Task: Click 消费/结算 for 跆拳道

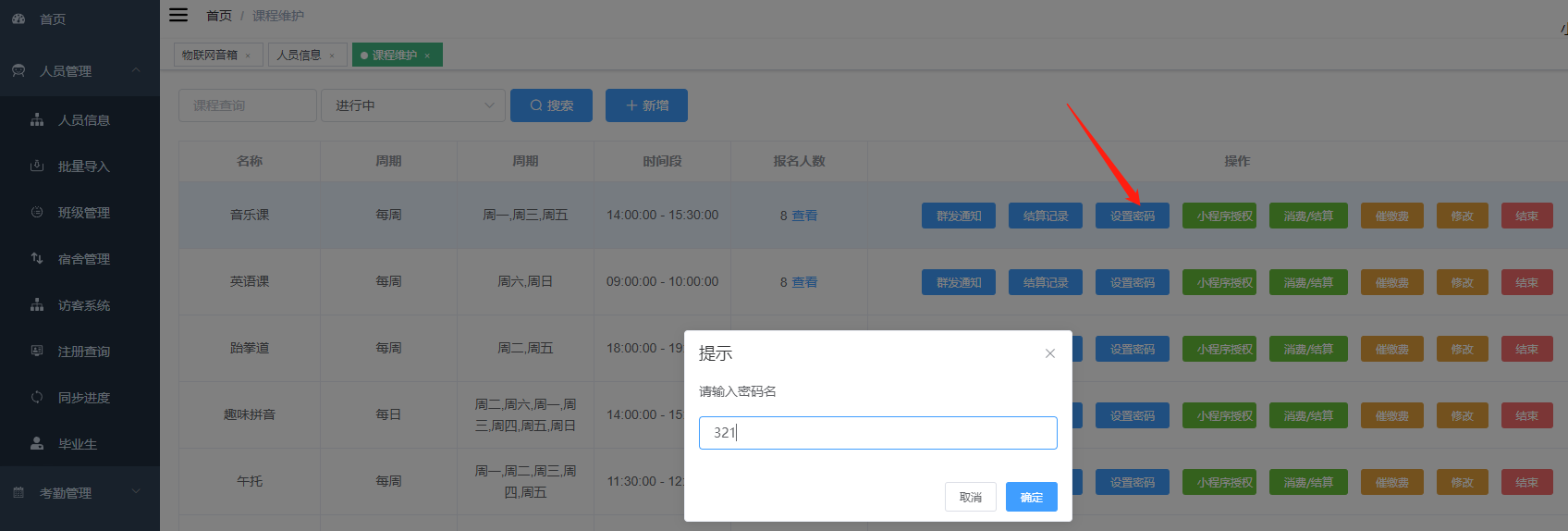Action: coord(1308,349)
